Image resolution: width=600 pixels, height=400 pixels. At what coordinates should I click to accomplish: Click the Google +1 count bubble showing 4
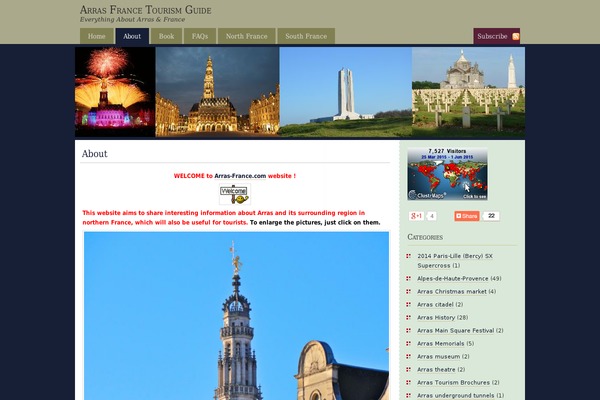[x=432, y=216]
